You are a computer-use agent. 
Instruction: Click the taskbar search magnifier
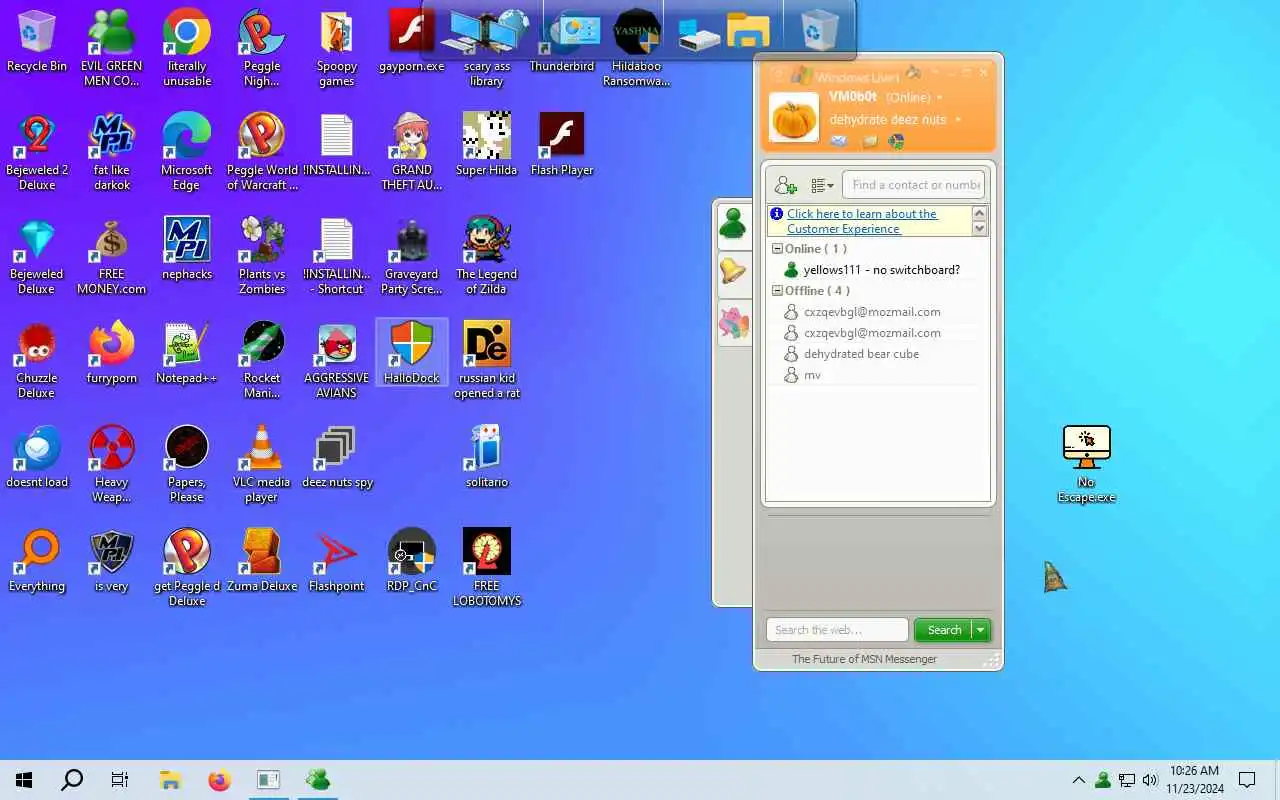tap(72, 780)
